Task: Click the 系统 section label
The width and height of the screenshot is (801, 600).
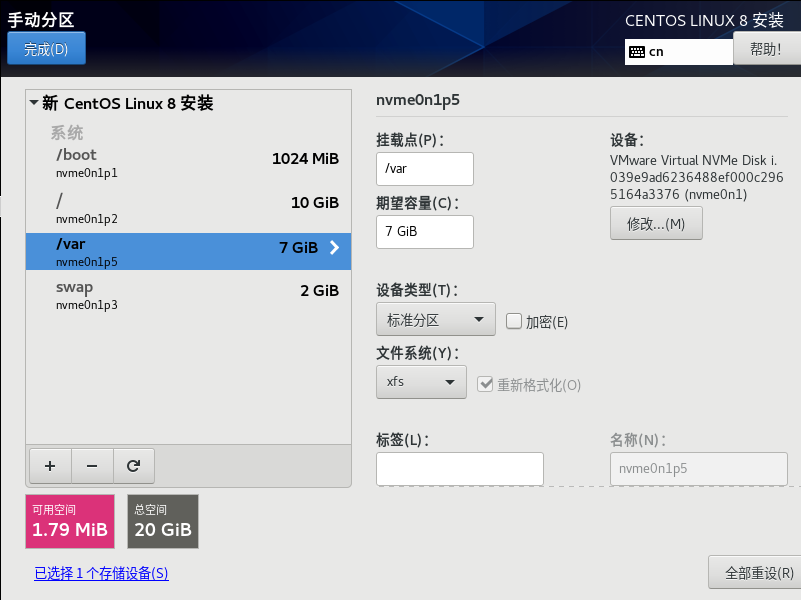Action: click(x=67, y=133)
